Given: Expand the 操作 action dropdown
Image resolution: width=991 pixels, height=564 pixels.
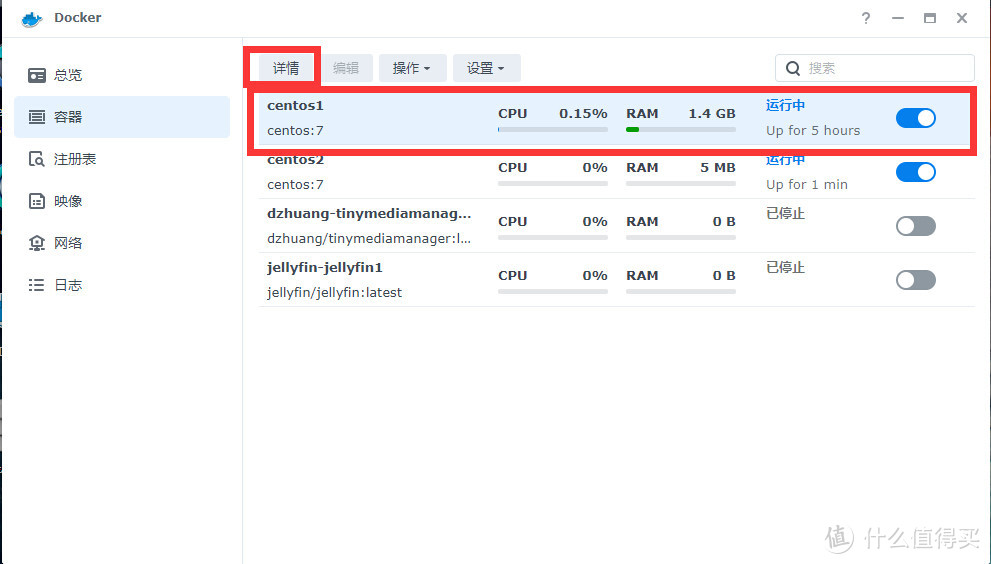Looking at the screenshot, I should (x=412, y=68).
